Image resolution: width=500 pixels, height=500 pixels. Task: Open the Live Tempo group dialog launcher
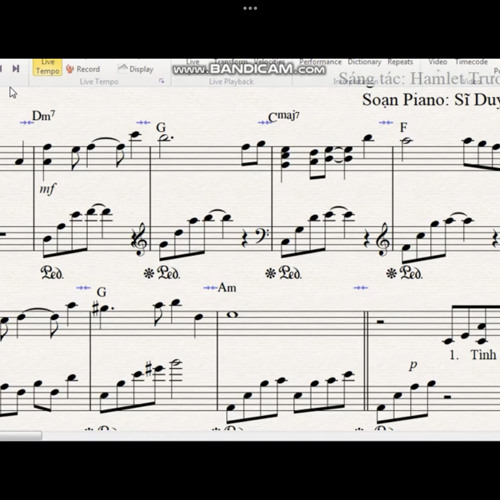(162, 81)
